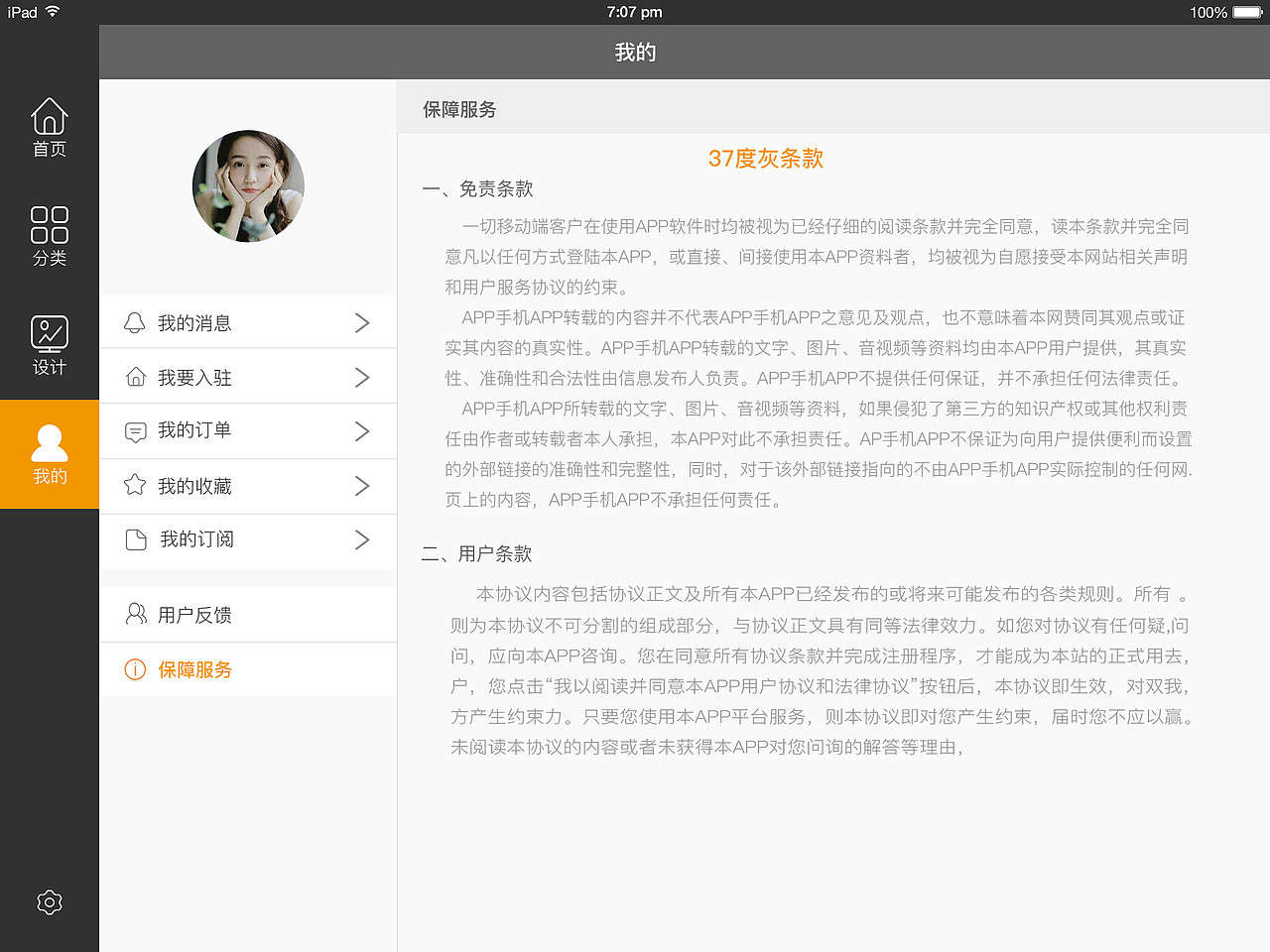Click the circular profile avatar photo

pyautogui.click(x=248, y=185)
